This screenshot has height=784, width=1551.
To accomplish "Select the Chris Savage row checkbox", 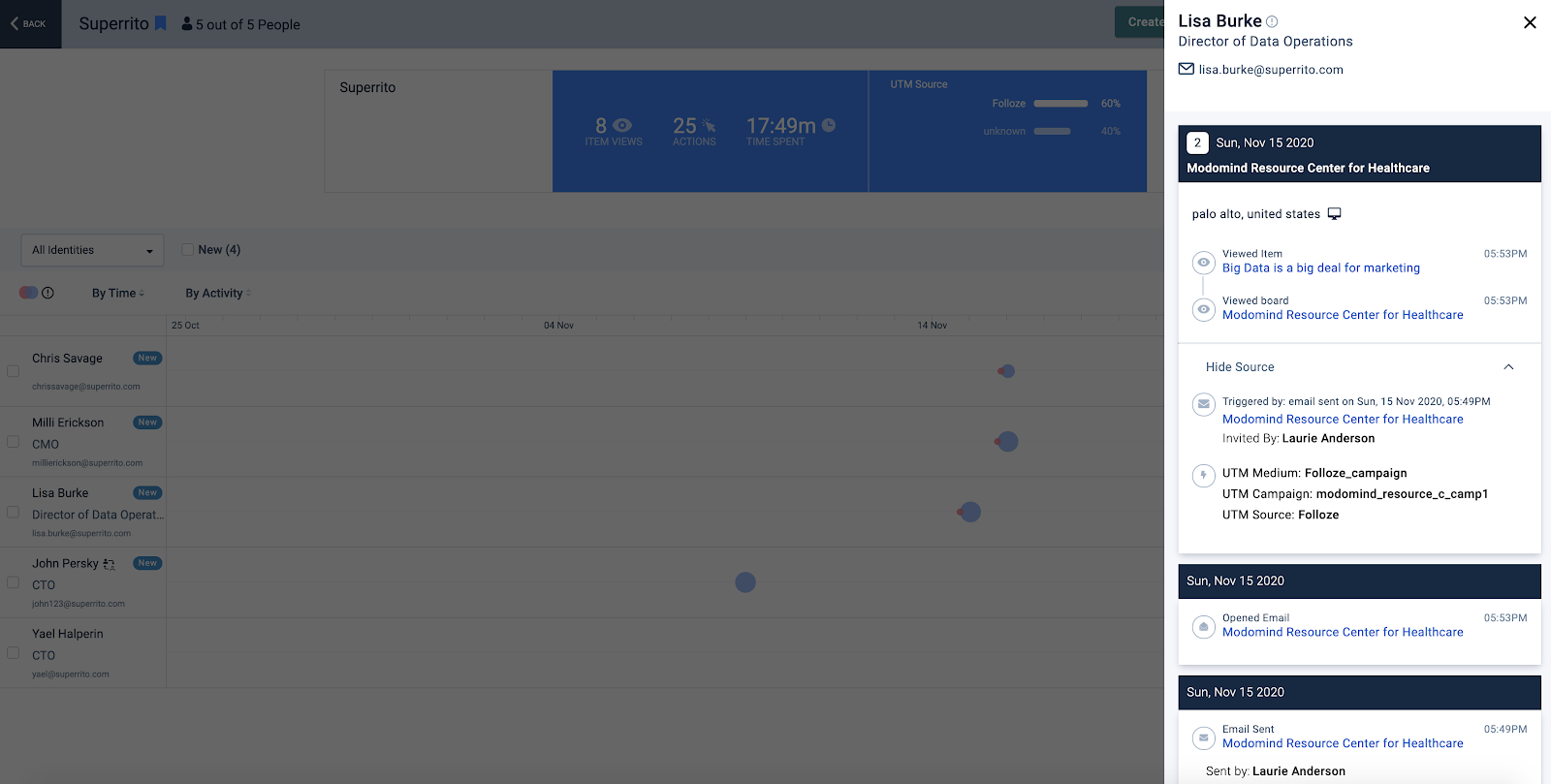I will tap(14, 371).
